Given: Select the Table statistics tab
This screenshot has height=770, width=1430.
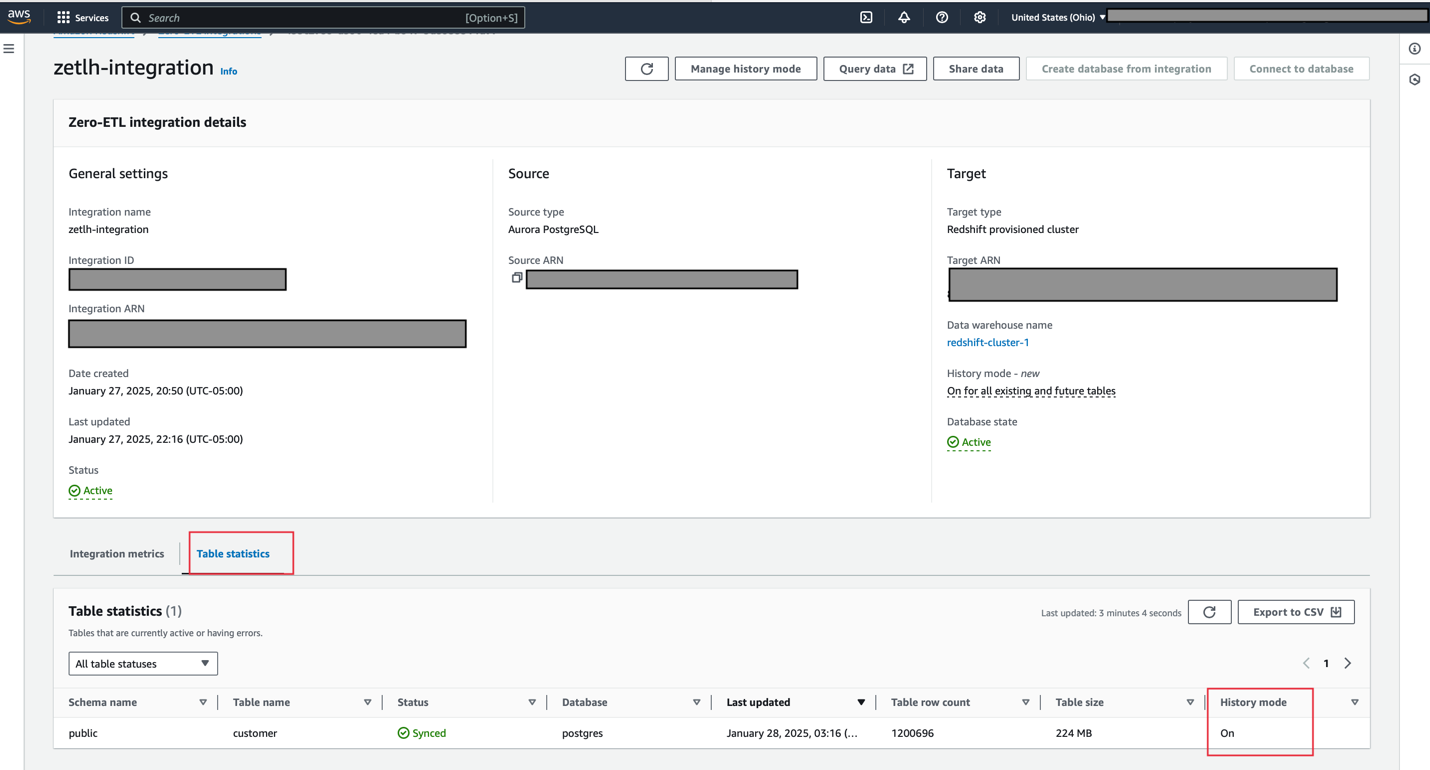Looking at the screenshot, I should coord(233,554).
